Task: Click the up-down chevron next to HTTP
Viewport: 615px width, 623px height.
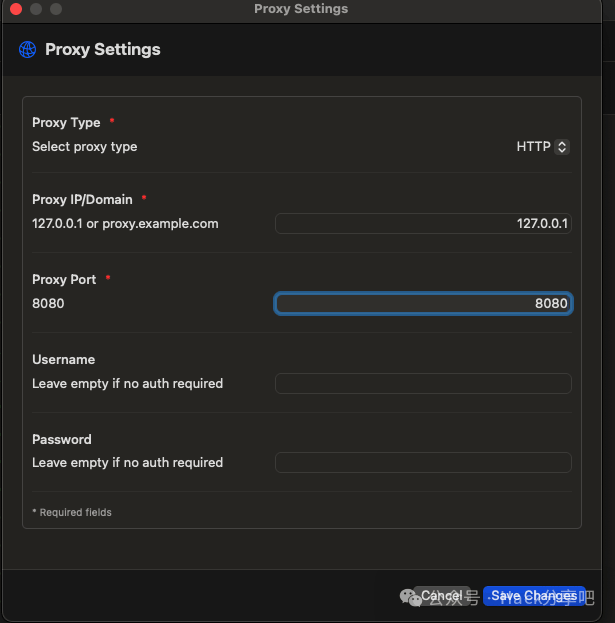Action: click(562, 147)
